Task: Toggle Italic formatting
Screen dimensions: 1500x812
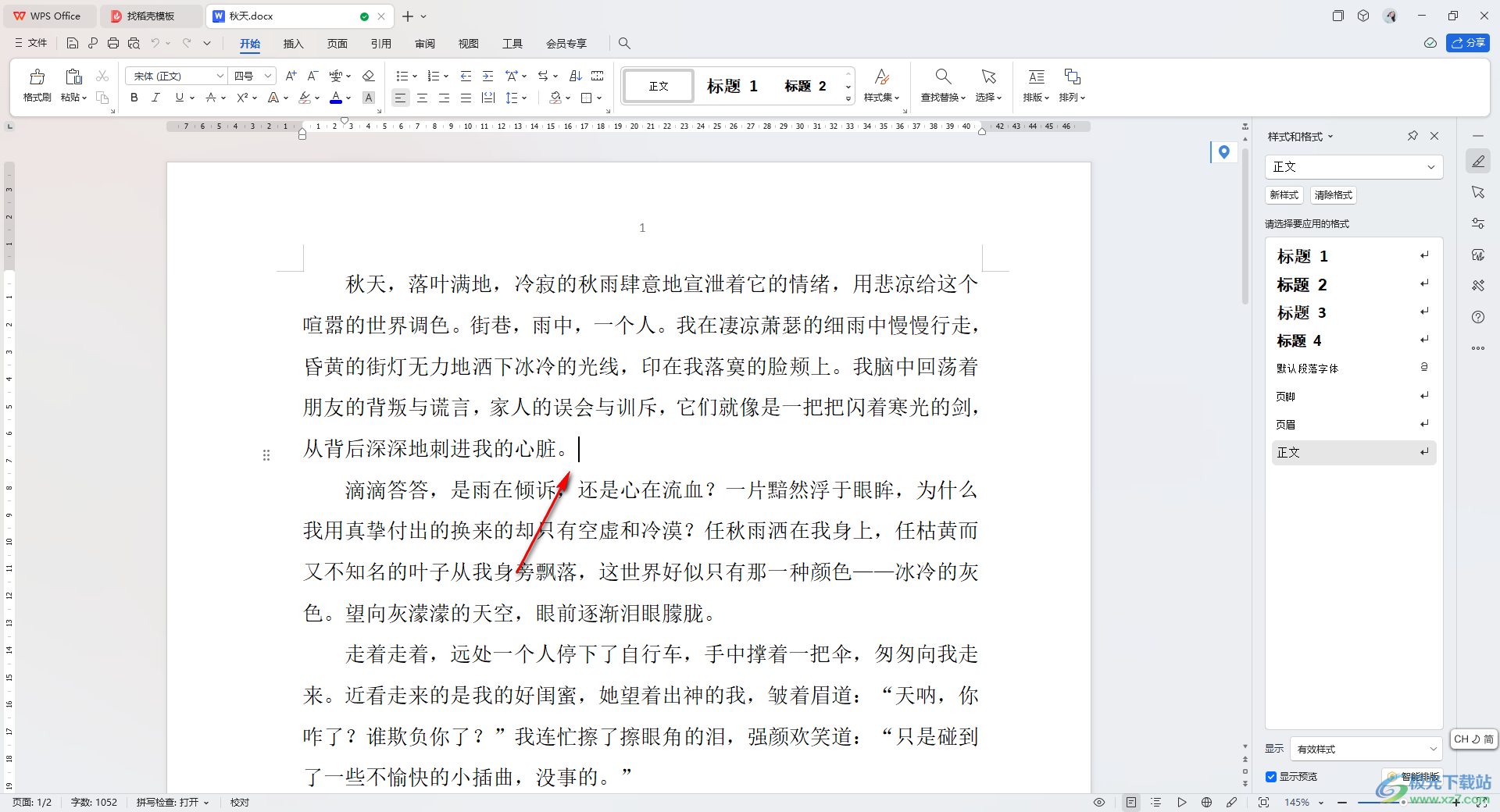Action: (x=155, y=98)
